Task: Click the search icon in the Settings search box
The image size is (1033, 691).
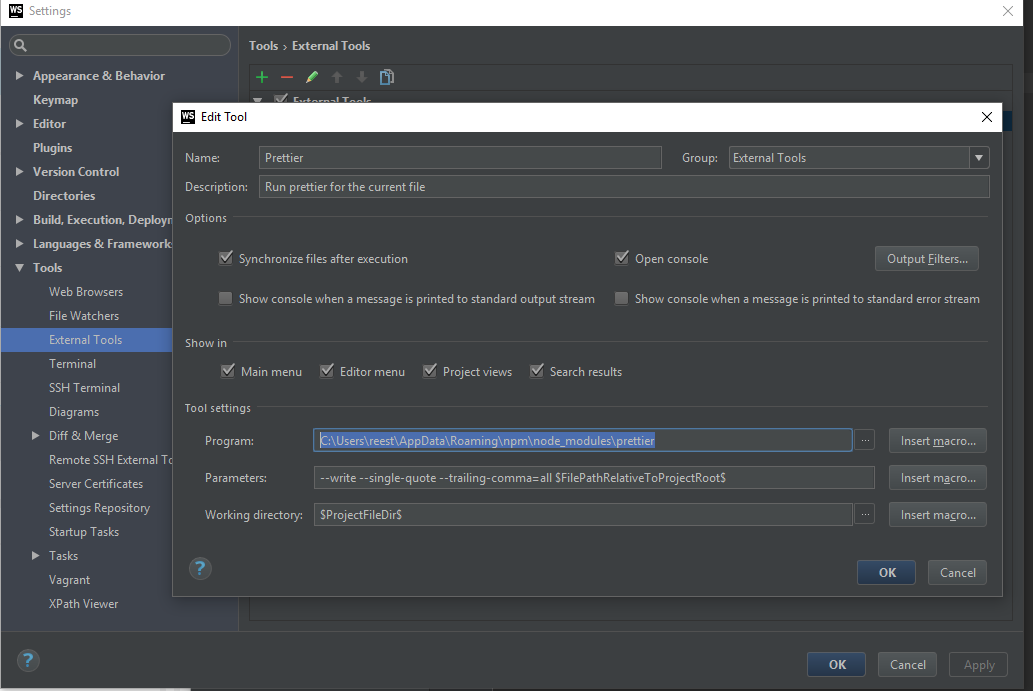Action: pyautogui.click(x=20, y=45)
